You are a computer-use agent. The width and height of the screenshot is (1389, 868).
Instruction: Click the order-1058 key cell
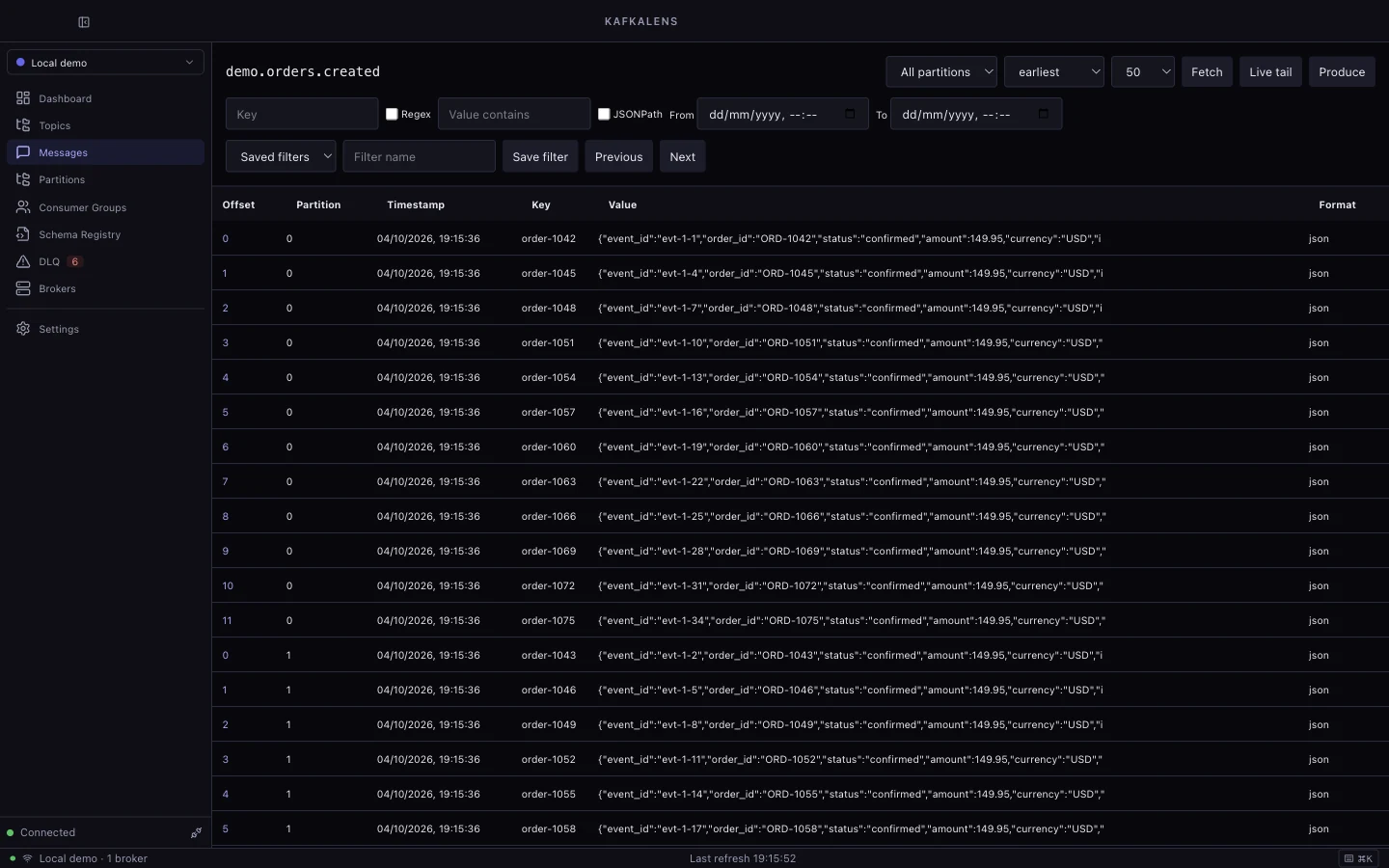(x=549, y=828)
